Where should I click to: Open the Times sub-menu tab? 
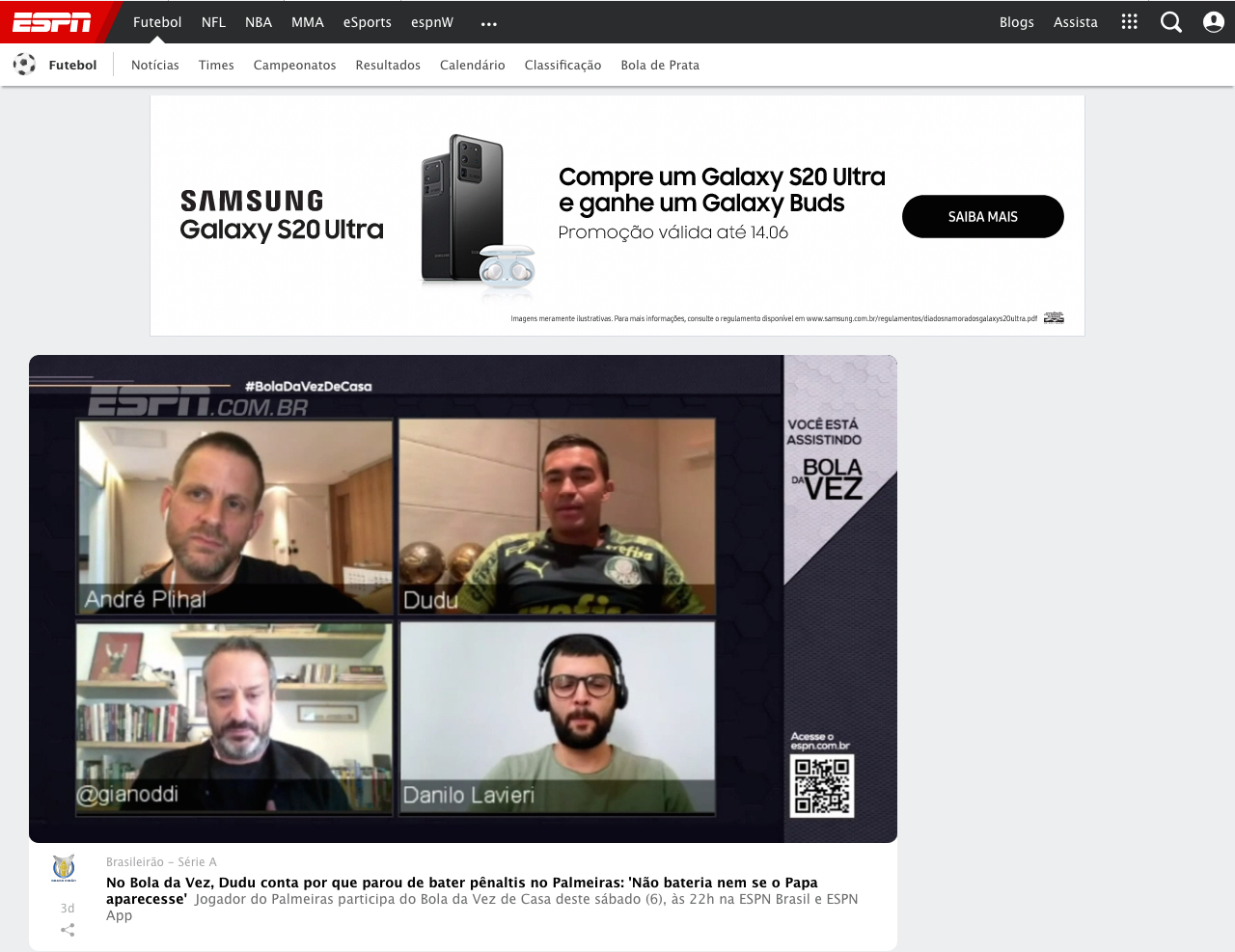click(x=216, y=65)
